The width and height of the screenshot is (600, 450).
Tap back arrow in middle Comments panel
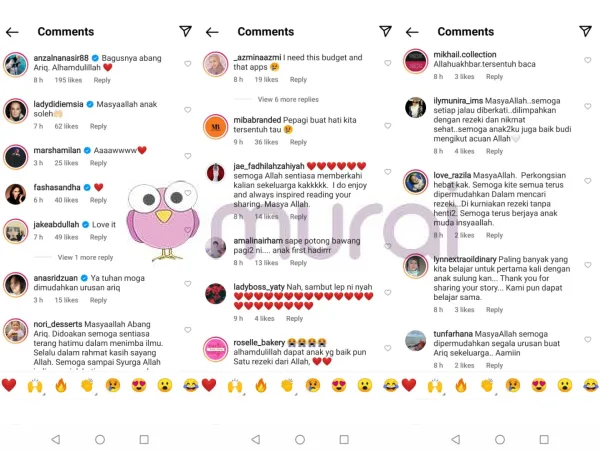click(x=212, y=32)
